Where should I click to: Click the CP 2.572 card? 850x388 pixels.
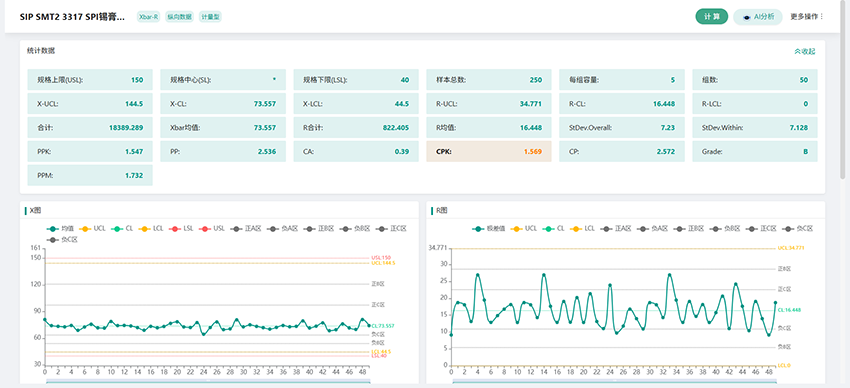point(622,152)
